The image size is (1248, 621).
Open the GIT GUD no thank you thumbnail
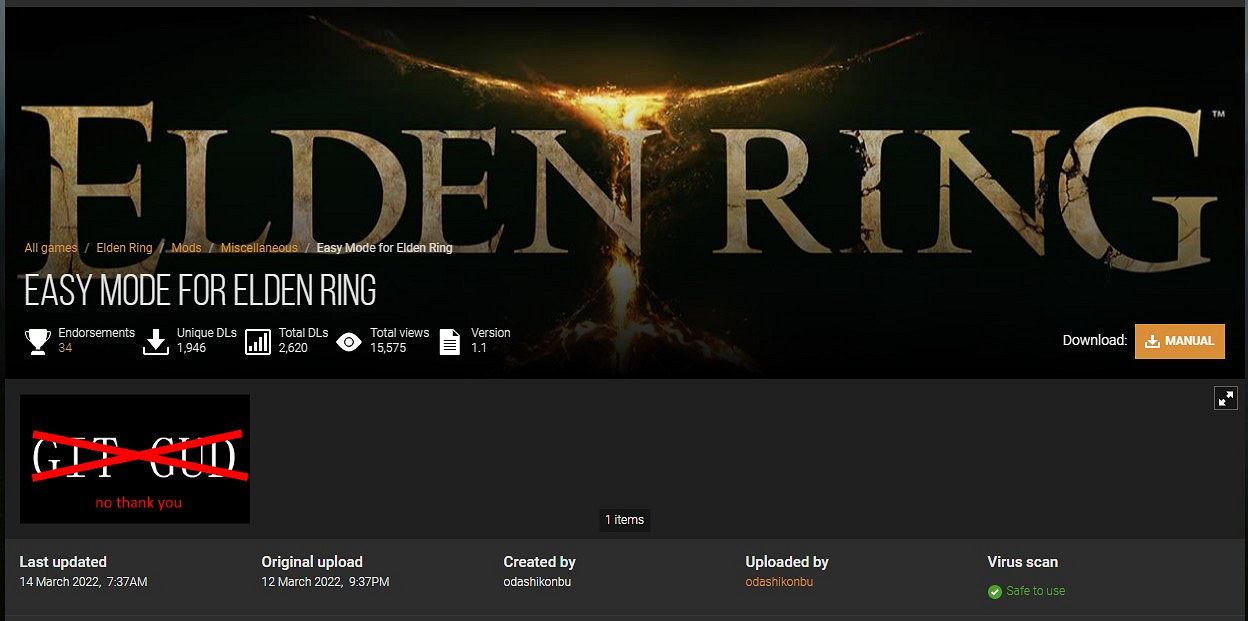135,458
